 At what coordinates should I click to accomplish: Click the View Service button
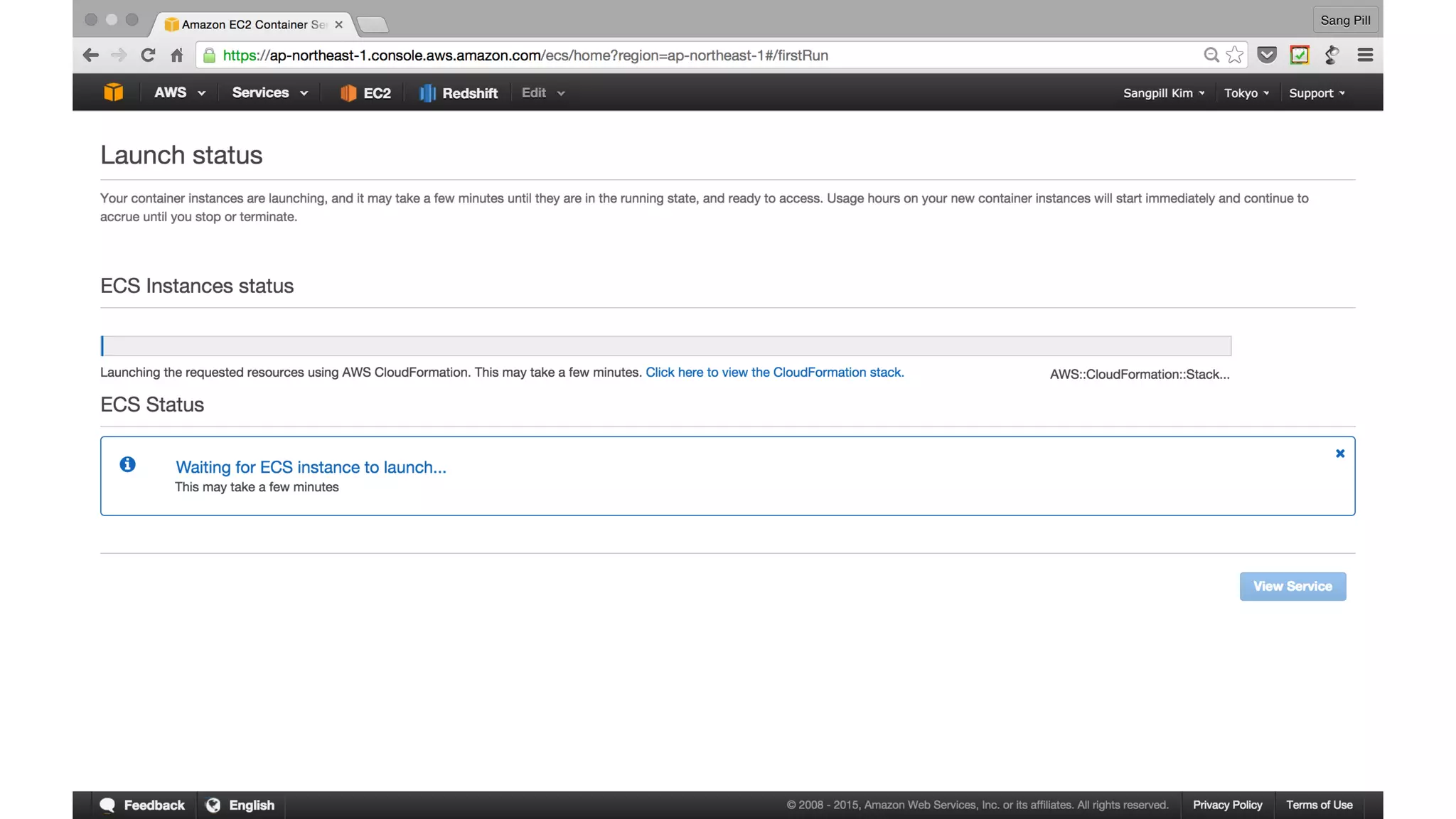[1292, 587]
